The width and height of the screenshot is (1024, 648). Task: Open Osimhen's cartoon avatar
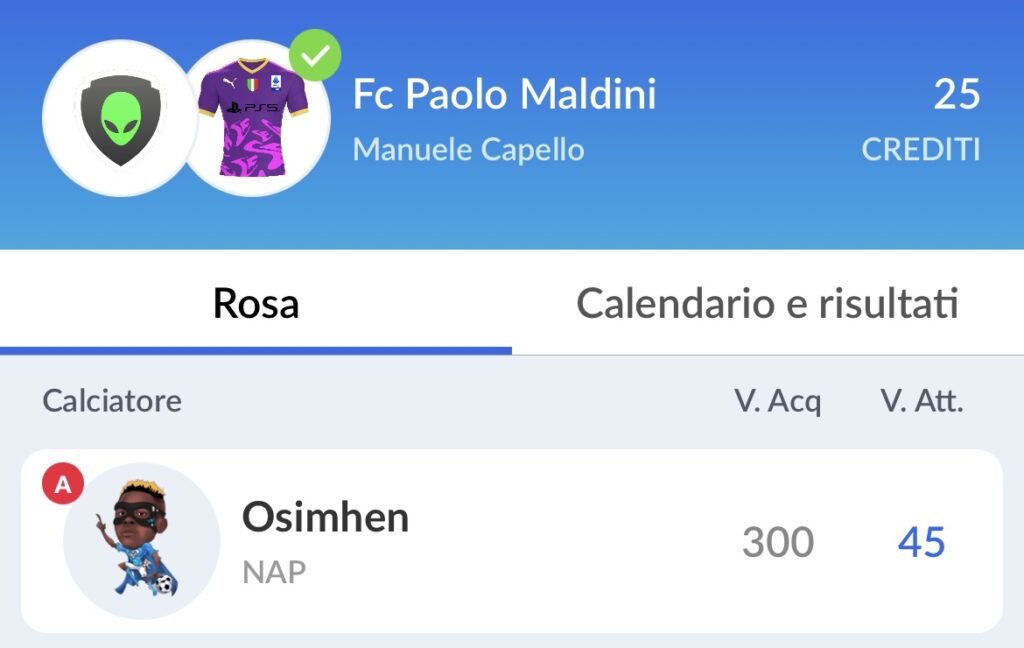coord(141,541)
